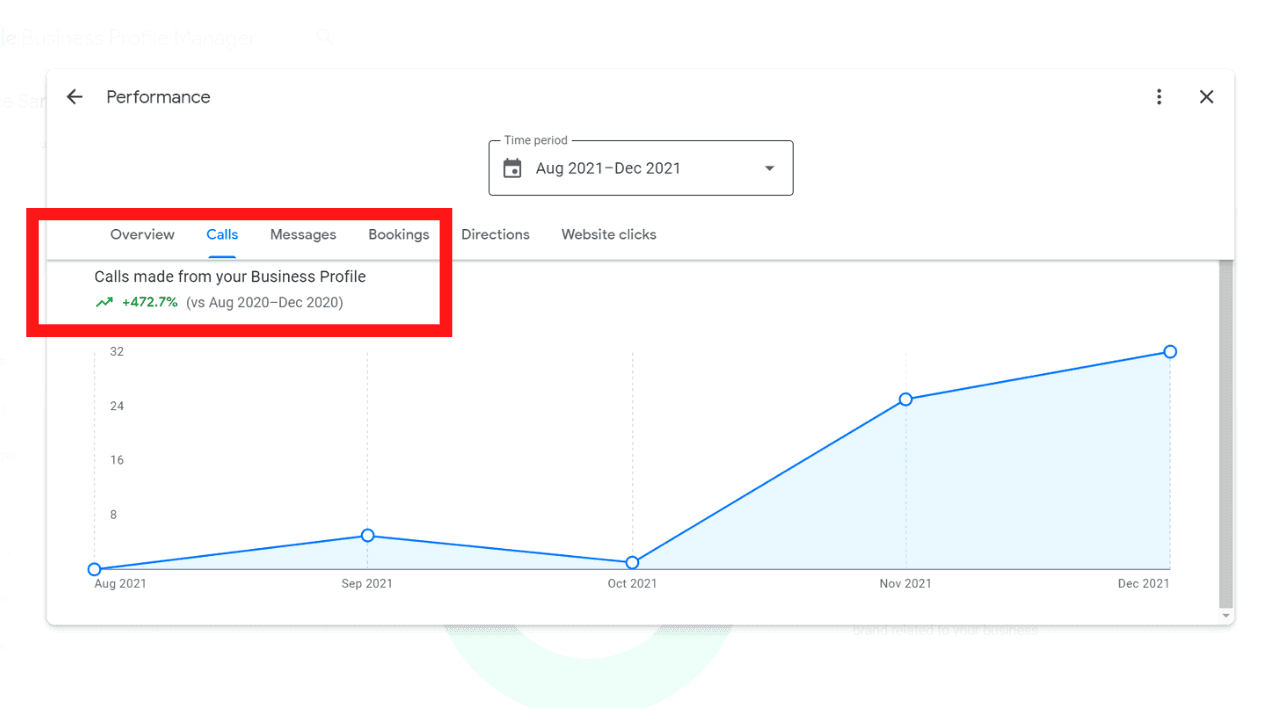
Task: Click the green trending-up arrow icon
Action: (x=104, y=302)
